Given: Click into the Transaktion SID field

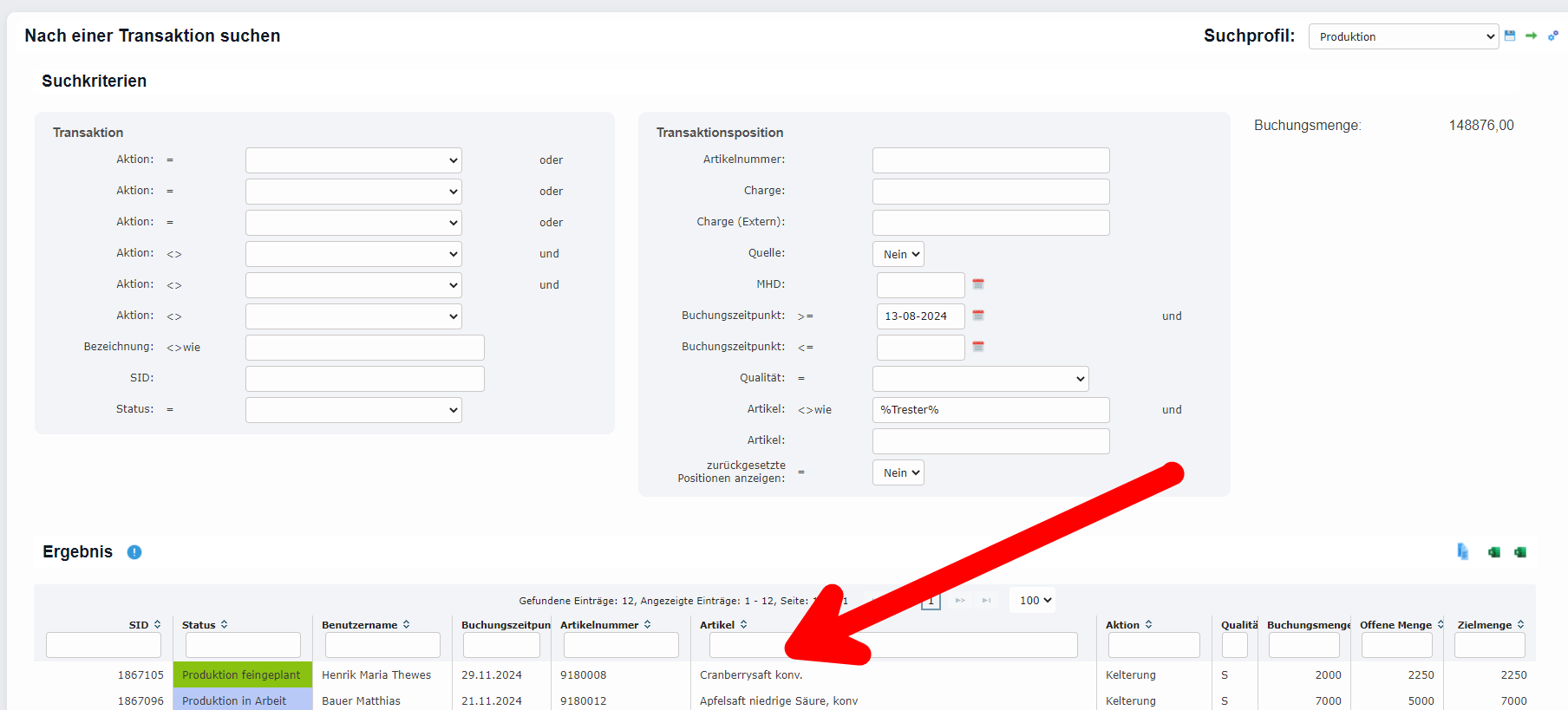Looking at the screenshot, I should tap(365, 379).
